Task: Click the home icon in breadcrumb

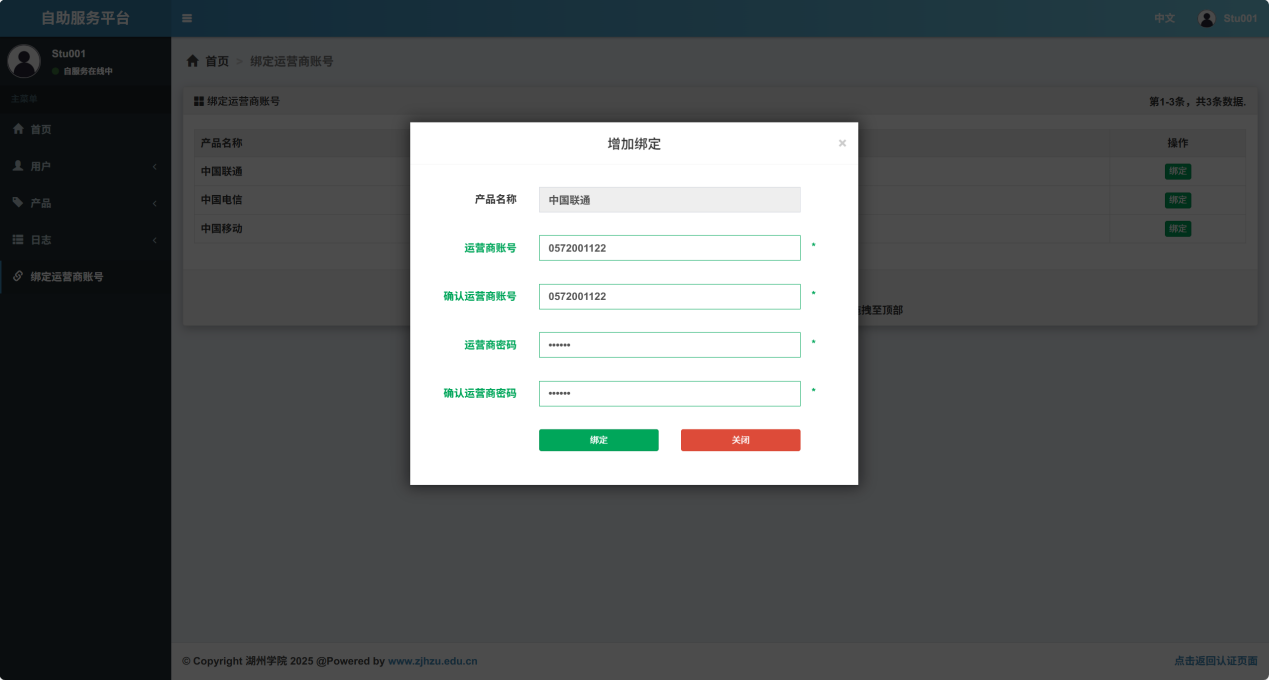Action: pyautogui.click(x=193, y=61)
